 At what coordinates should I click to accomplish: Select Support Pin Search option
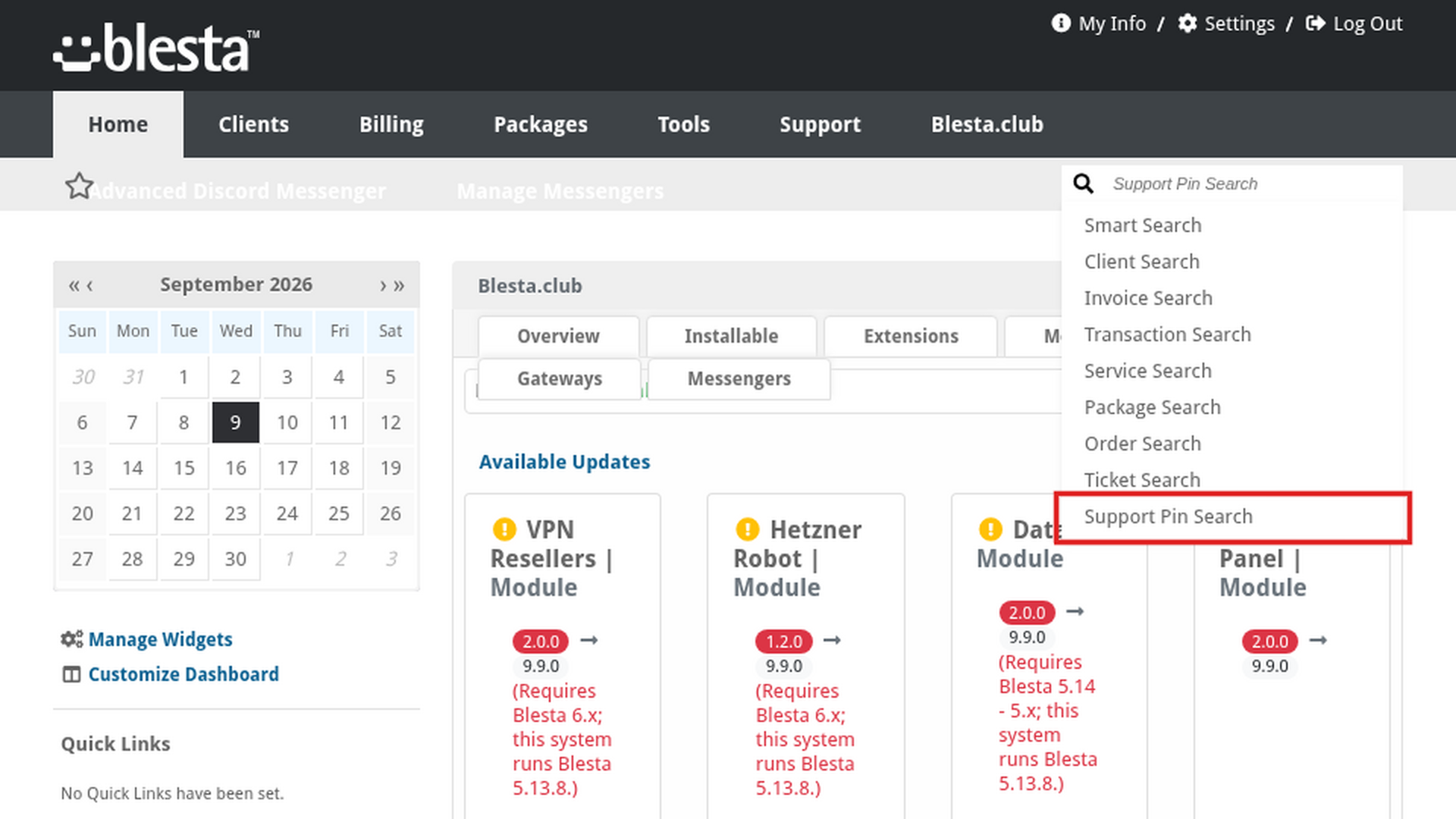[1232, 517]
